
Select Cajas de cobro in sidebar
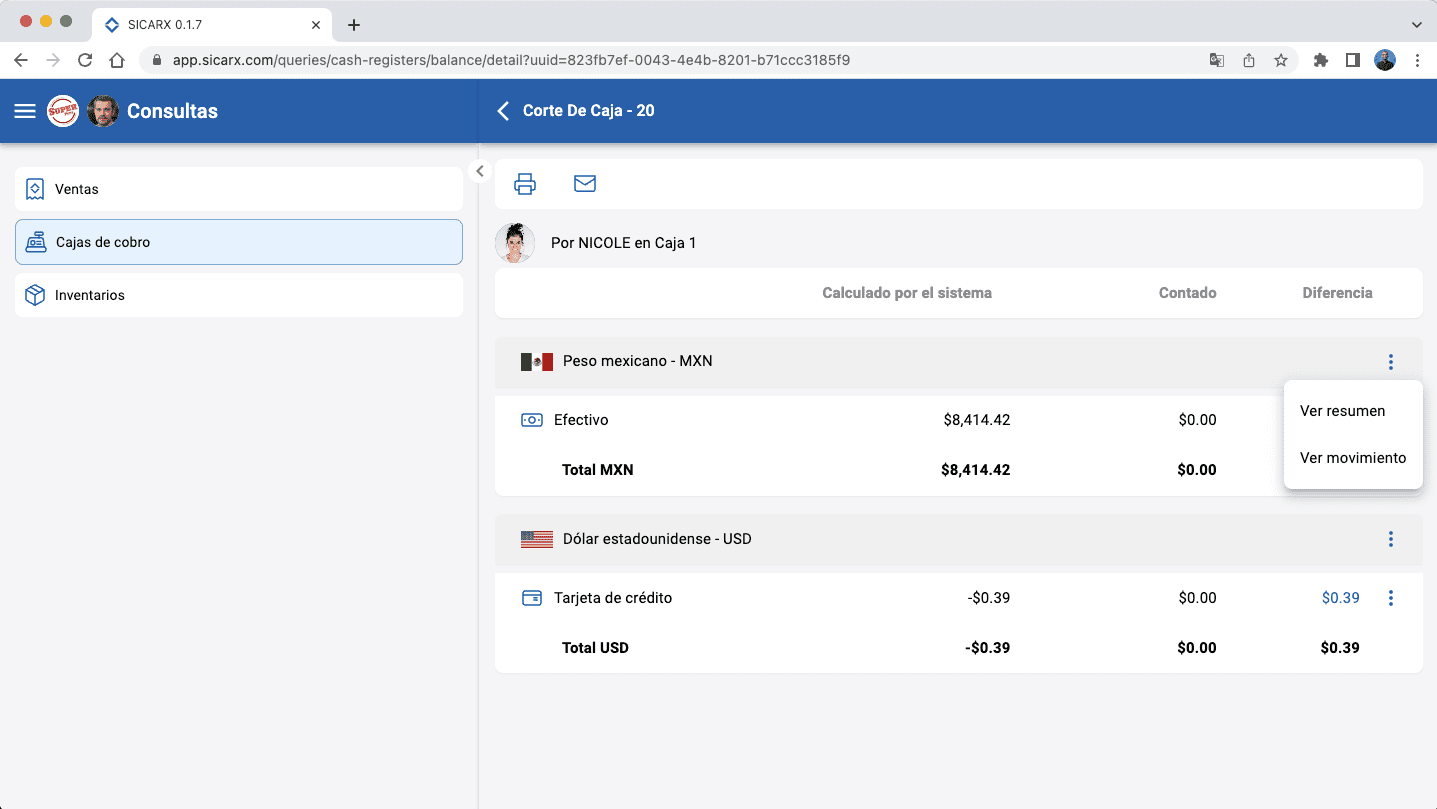[238, 242]
